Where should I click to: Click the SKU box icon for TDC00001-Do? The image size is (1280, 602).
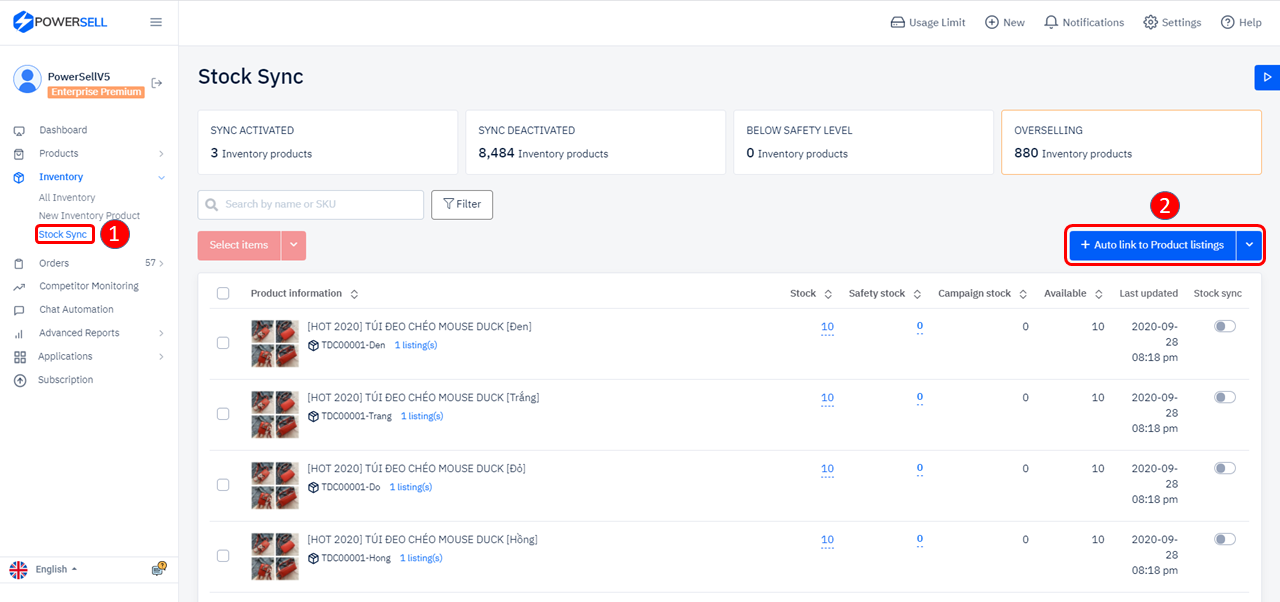(x=313, y=487)
